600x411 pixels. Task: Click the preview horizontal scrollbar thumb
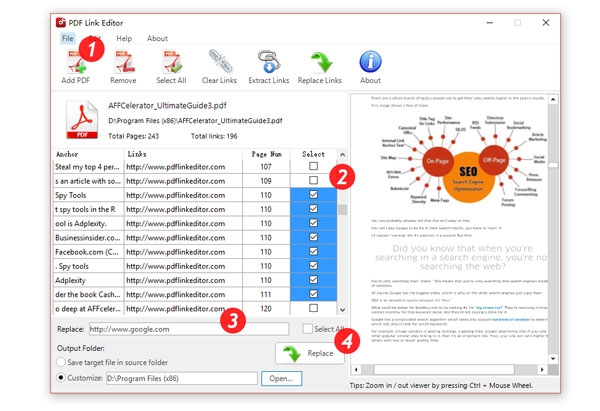pos(444,369)
